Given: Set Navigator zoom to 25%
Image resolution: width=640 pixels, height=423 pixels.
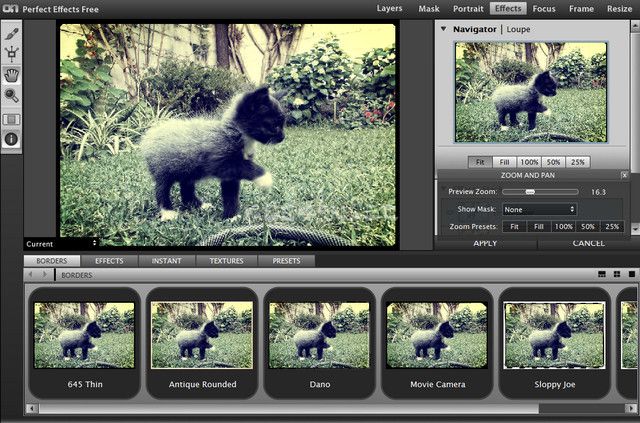Looking at the screenshot, I should (578, 162).
